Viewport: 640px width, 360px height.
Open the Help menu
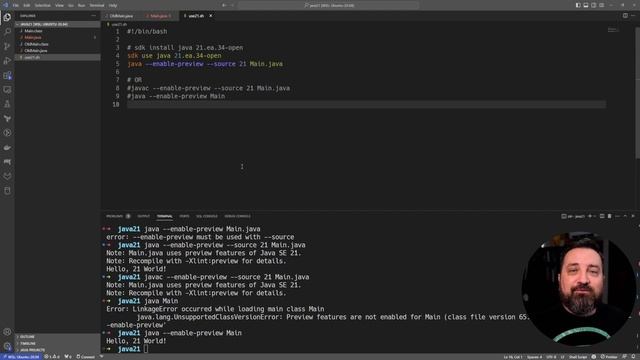click(x=113, y=5)
